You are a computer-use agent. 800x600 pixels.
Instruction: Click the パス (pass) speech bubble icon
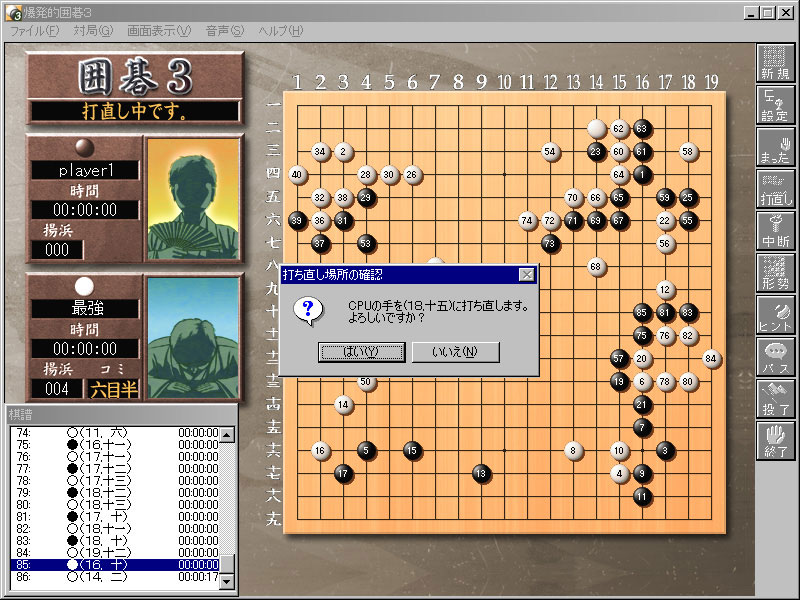coord(775,355)
